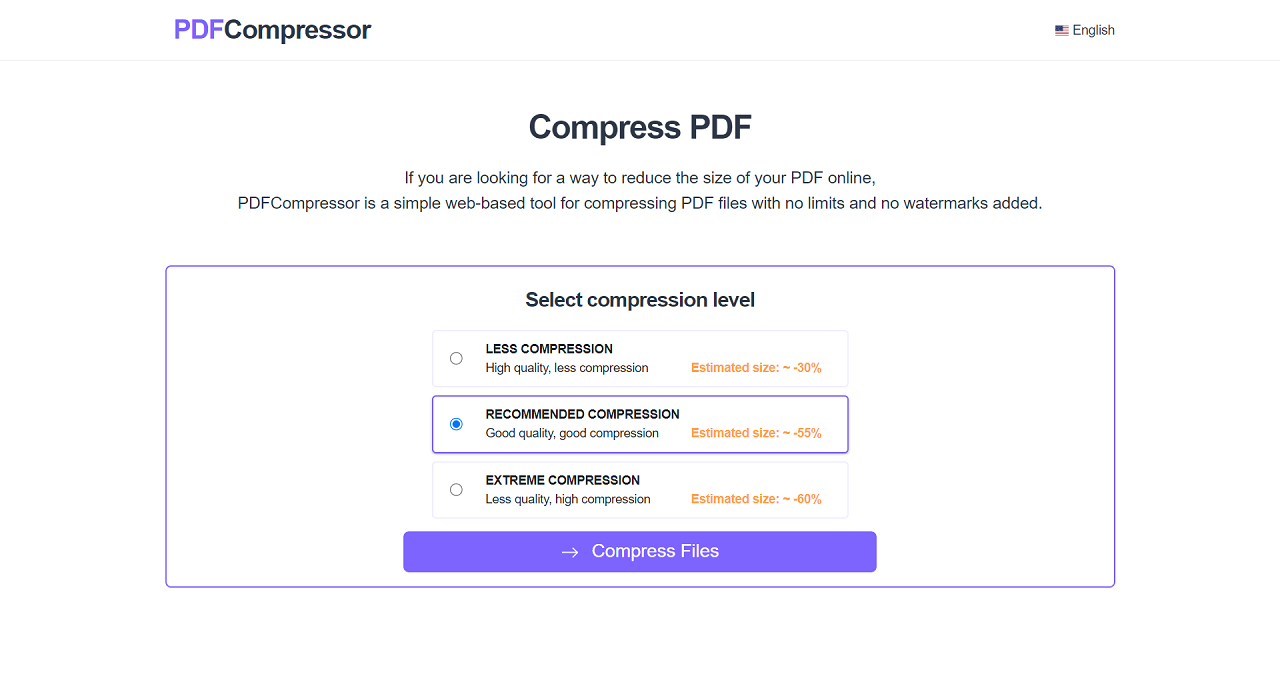Click 'Good quality, good compression' description

[572, 433]
